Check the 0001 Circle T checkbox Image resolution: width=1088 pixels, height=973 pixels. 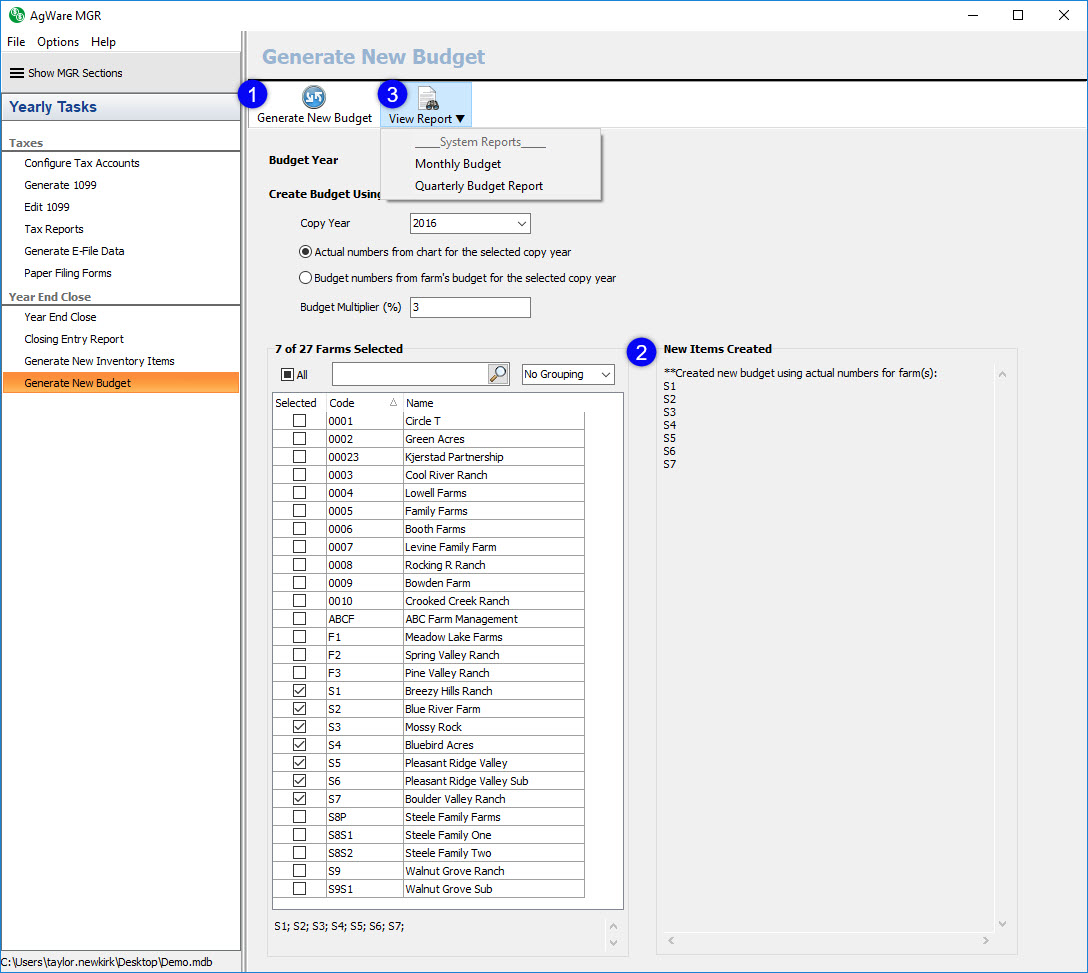299,421
